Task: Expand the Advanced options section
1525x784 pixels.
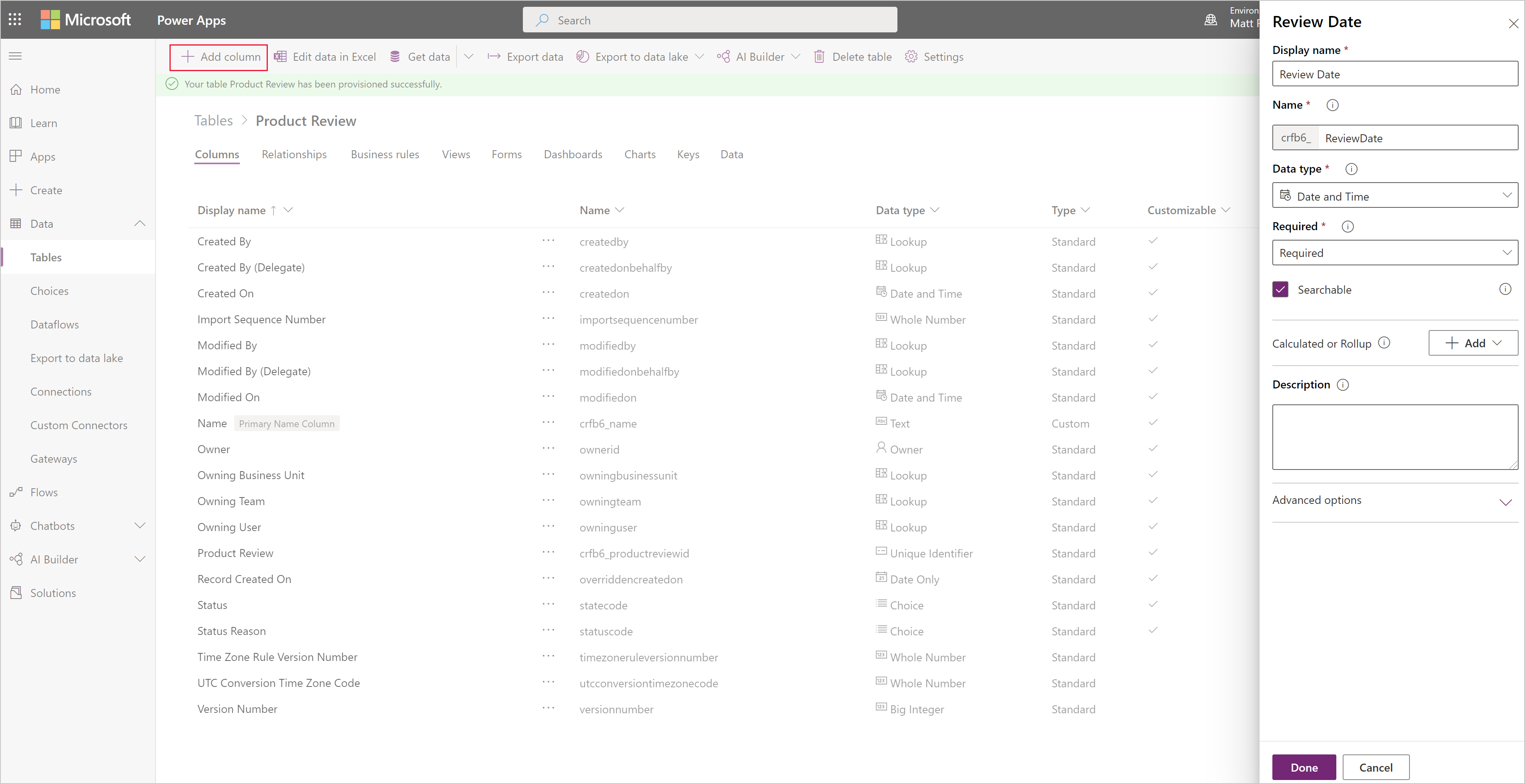Action: [x=1506, y=500]
